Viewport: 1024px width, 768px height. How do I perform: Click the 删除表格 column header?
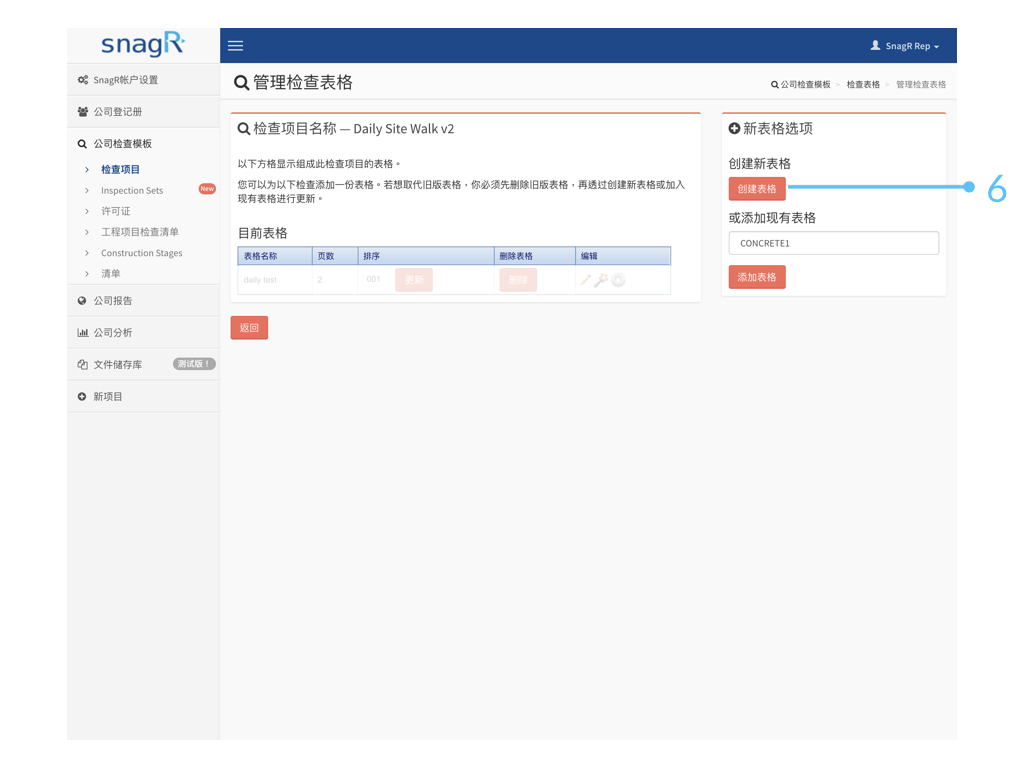(x=535, y=256)
